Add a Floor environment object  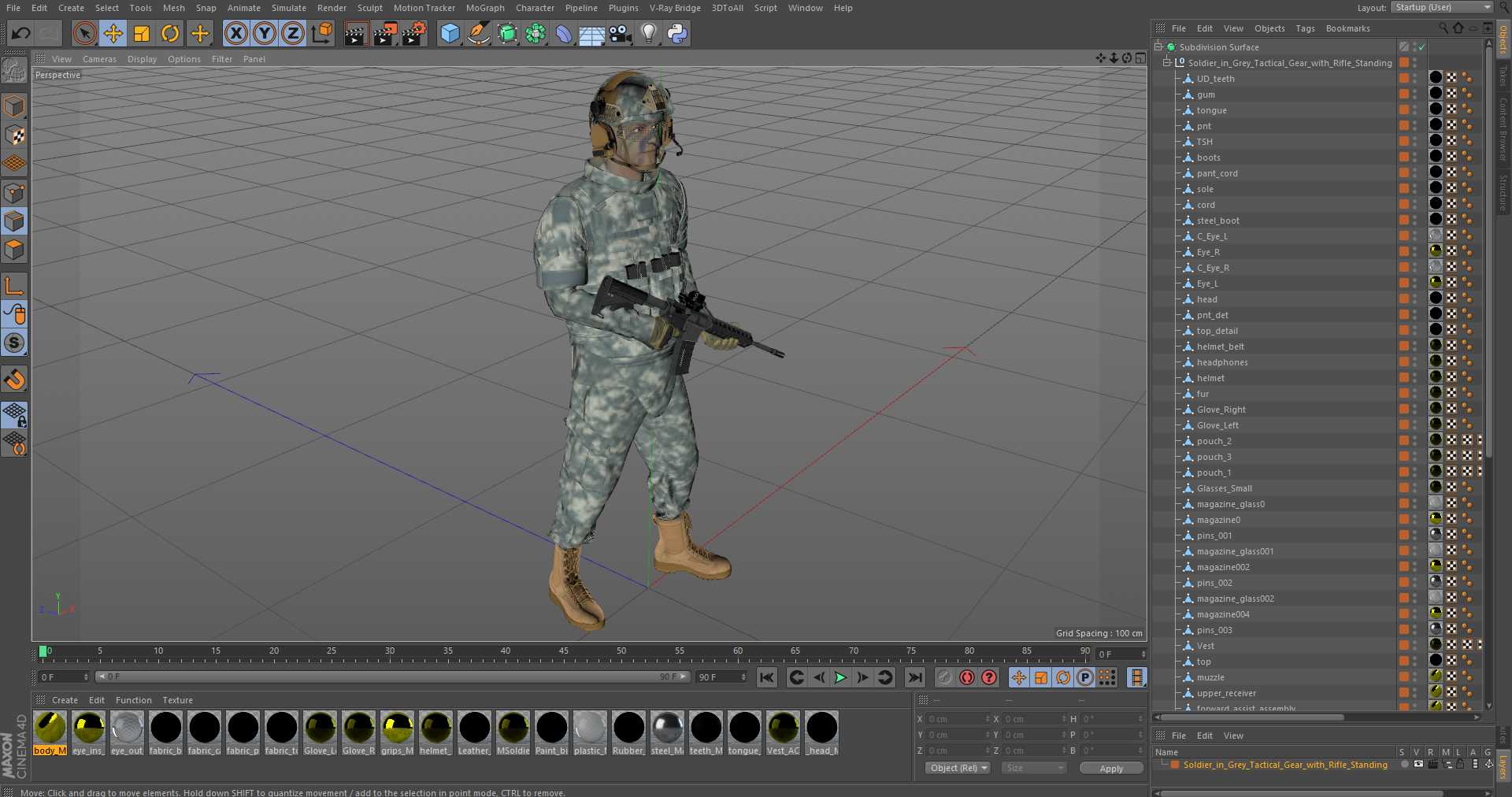tap(592, 33)
